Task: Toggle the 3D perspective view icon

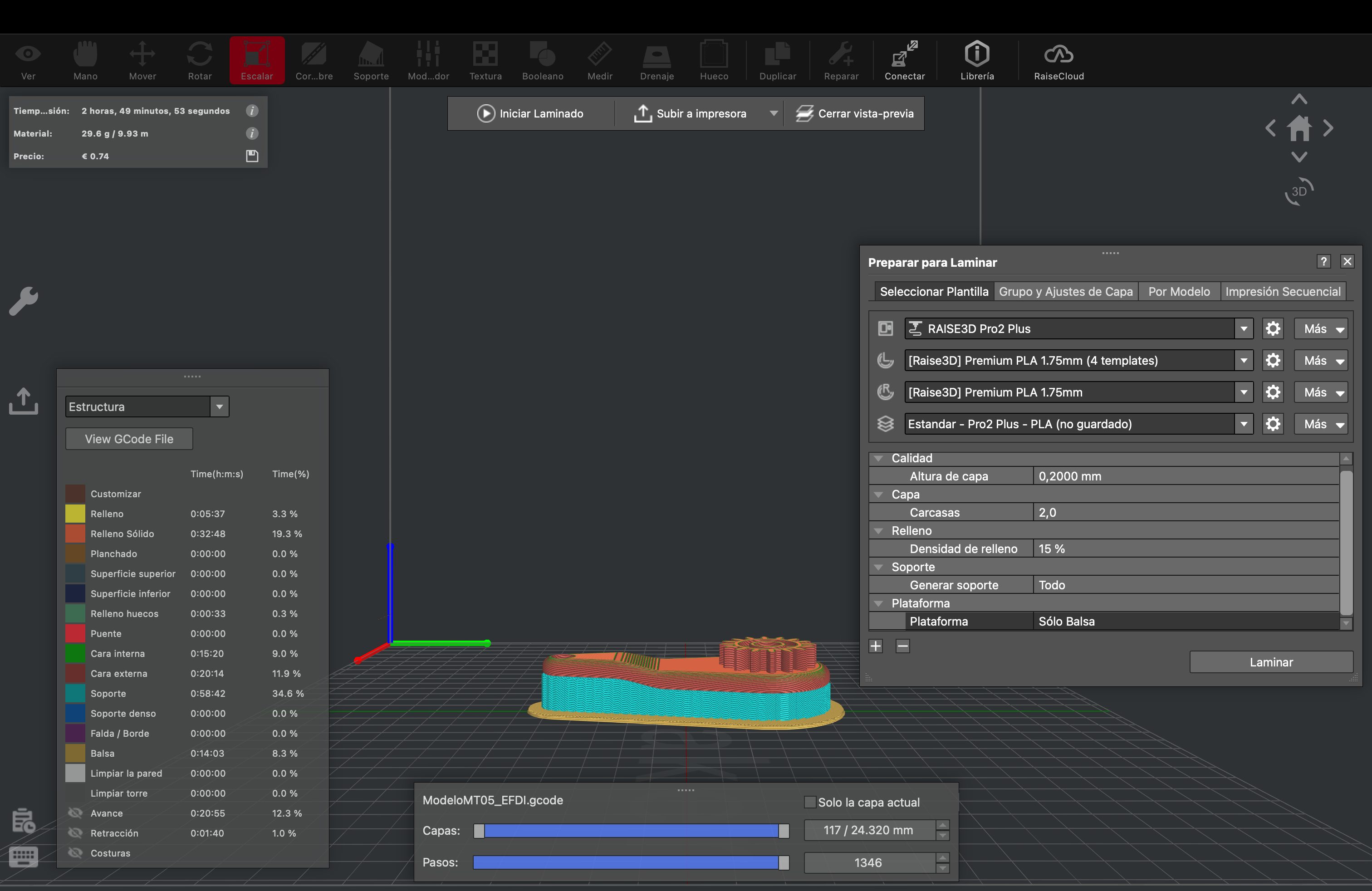Action: coord(1299,191)
